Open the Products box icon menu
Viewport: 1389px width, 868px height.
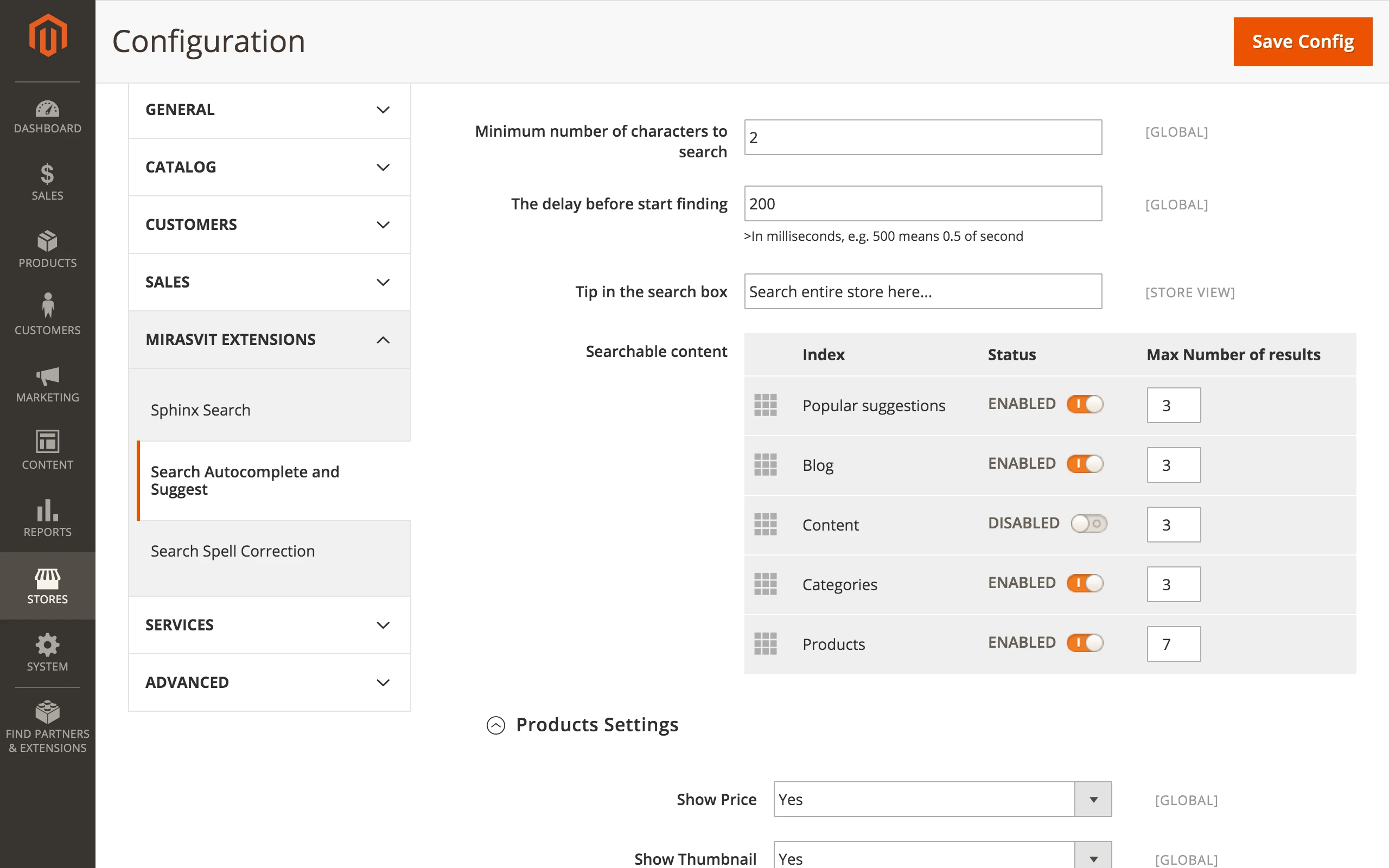(x=47, y=250)
